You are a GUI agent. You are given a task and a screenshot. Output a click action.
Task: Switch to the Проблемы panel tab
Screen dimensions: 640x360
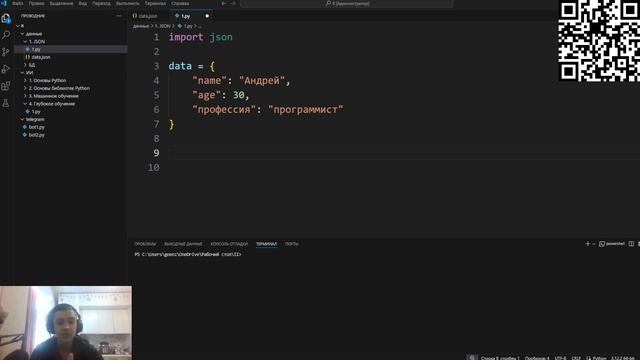tap(145, 244)
